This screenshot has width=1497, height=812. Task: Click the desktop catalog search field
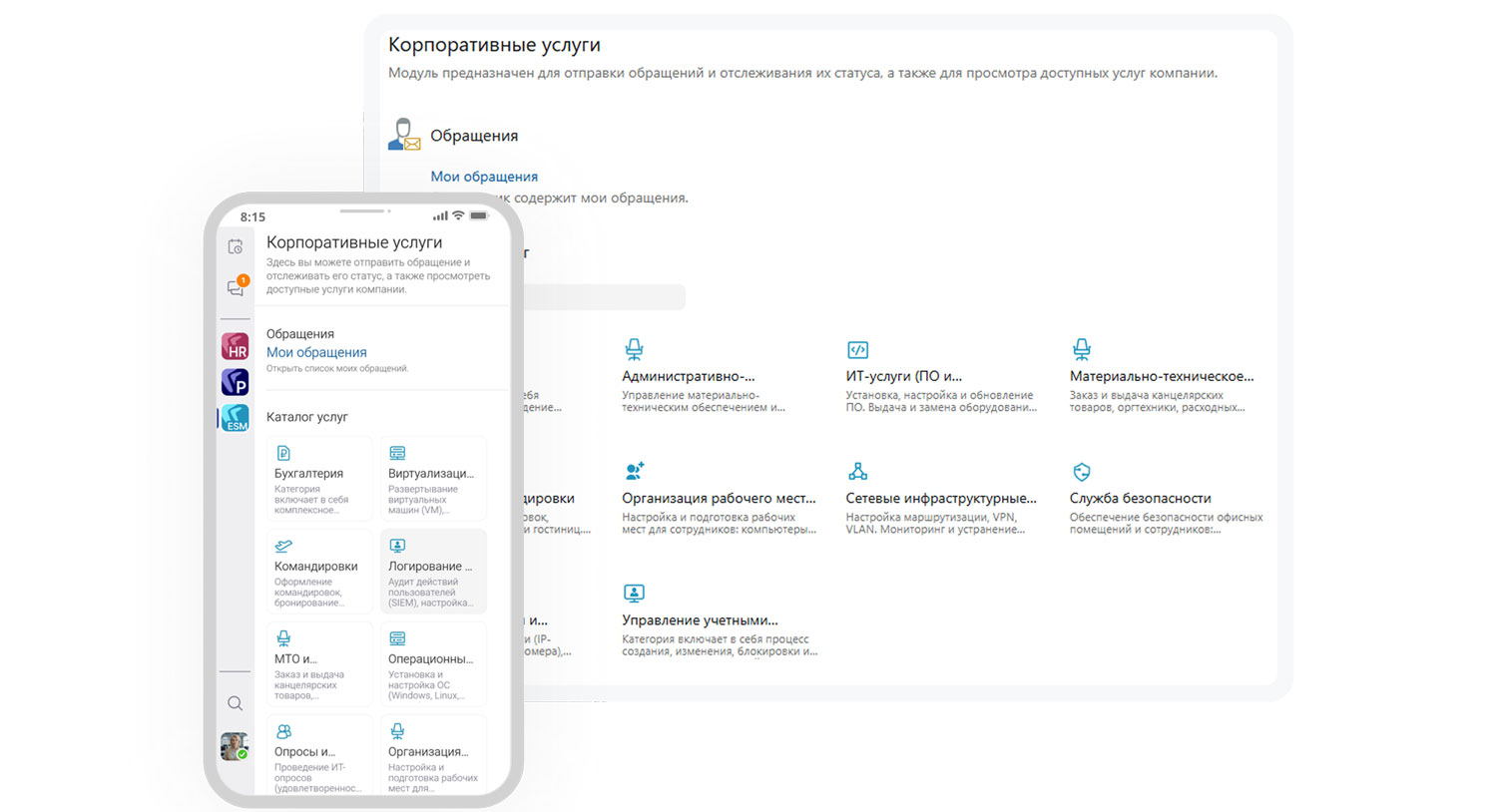click(x=604, y=296)
